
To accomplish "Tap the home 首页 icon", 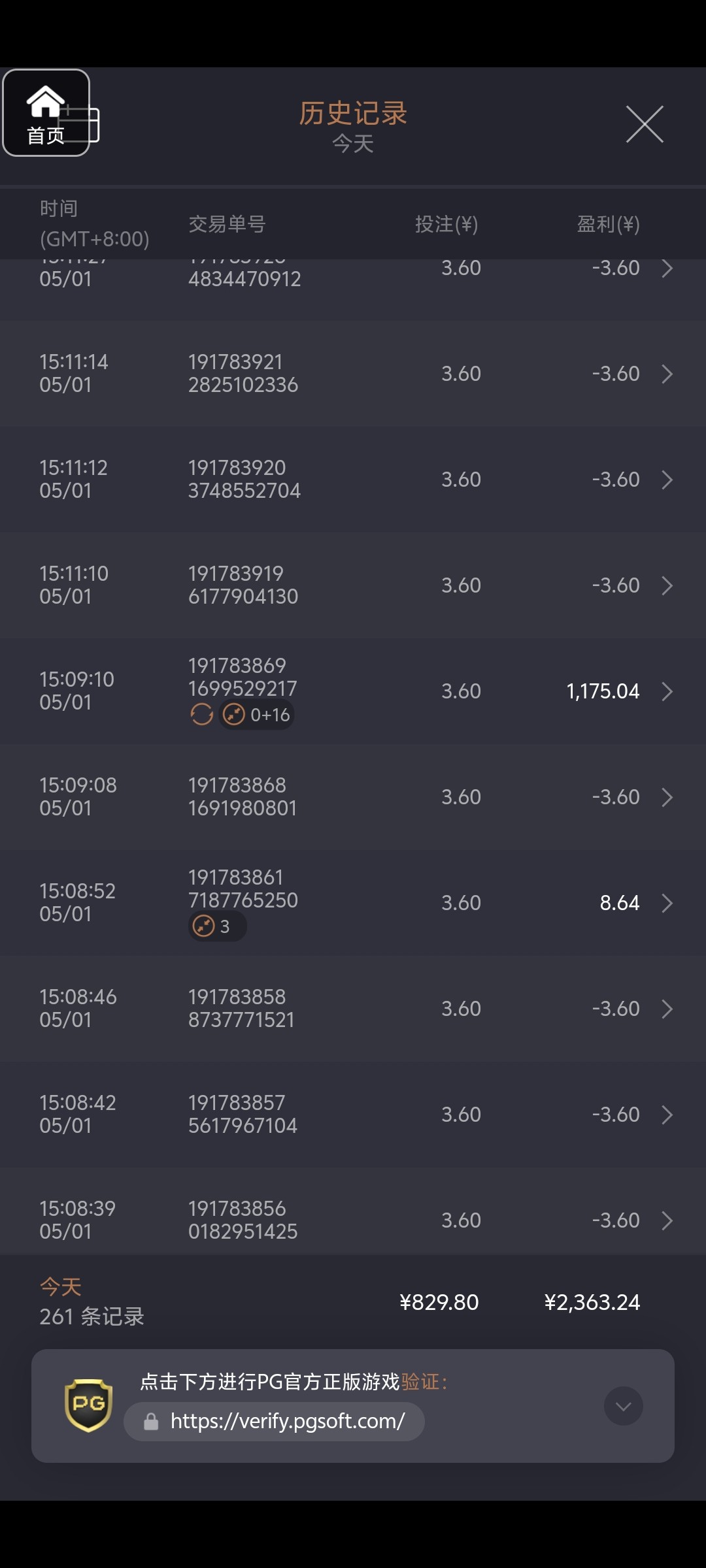I will 46,112.
